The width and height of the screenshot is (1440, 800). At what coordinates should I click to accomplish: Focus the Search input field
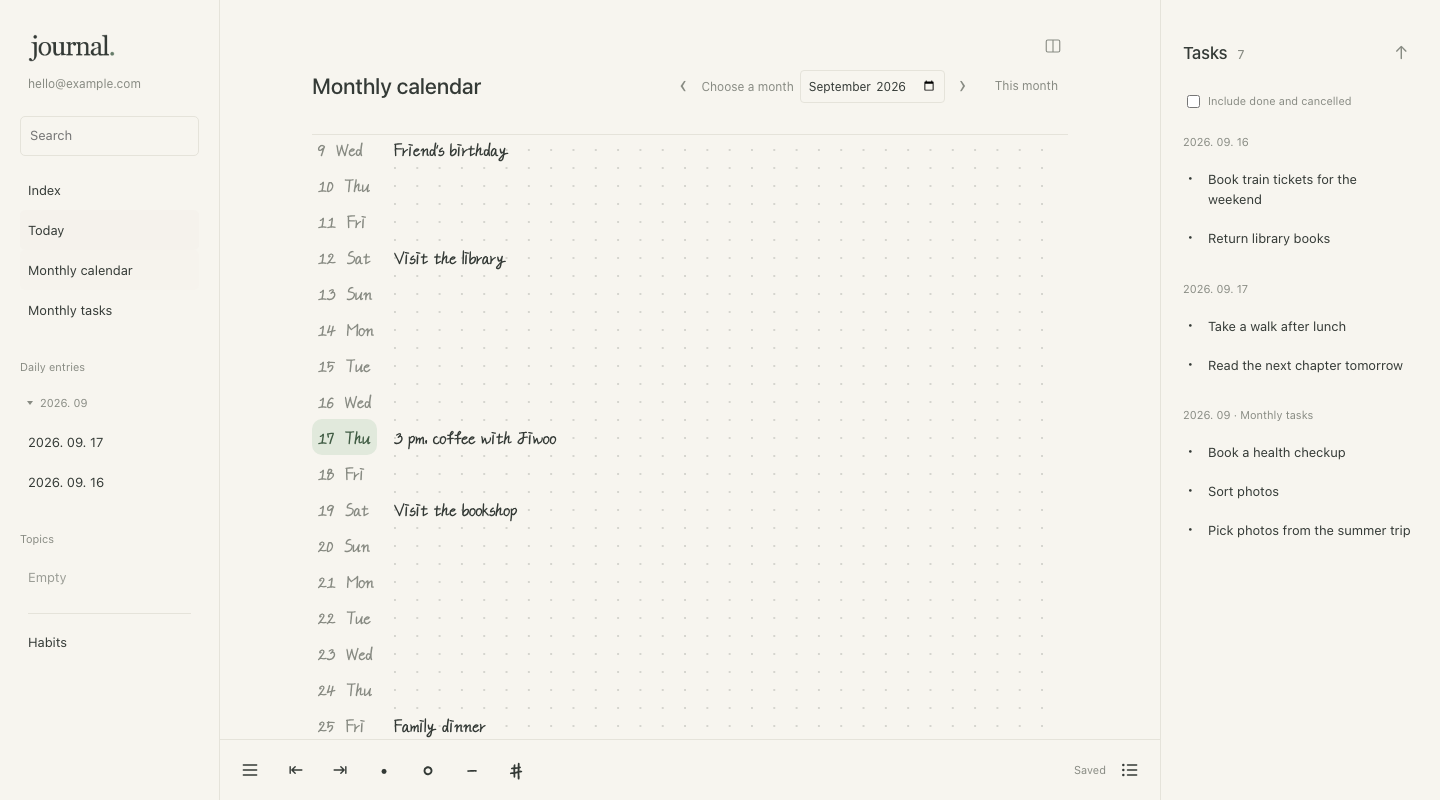pos(109,136)
